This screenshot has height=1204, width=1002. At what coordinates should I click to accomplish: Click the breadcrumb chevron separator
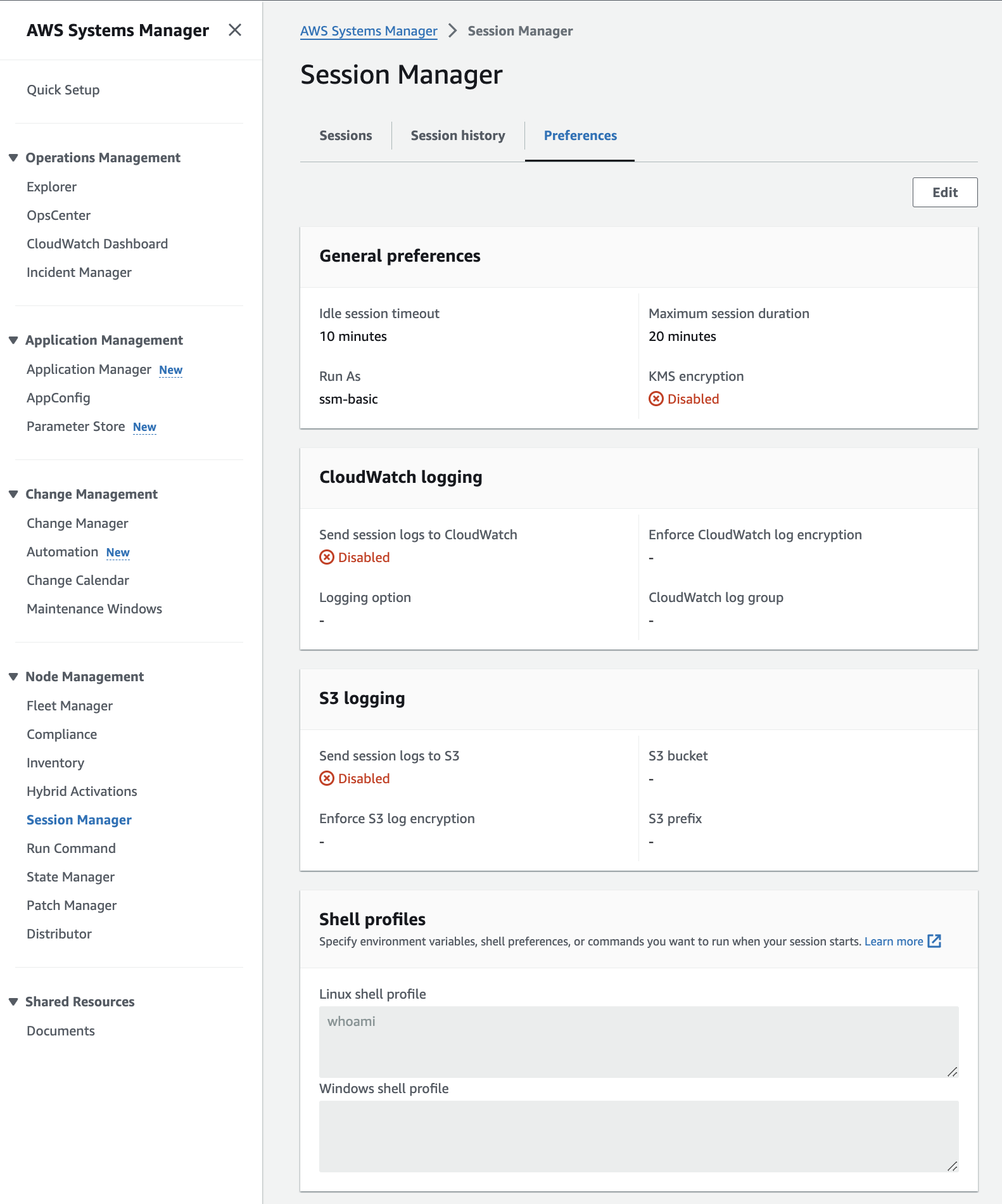coord(452,30)
